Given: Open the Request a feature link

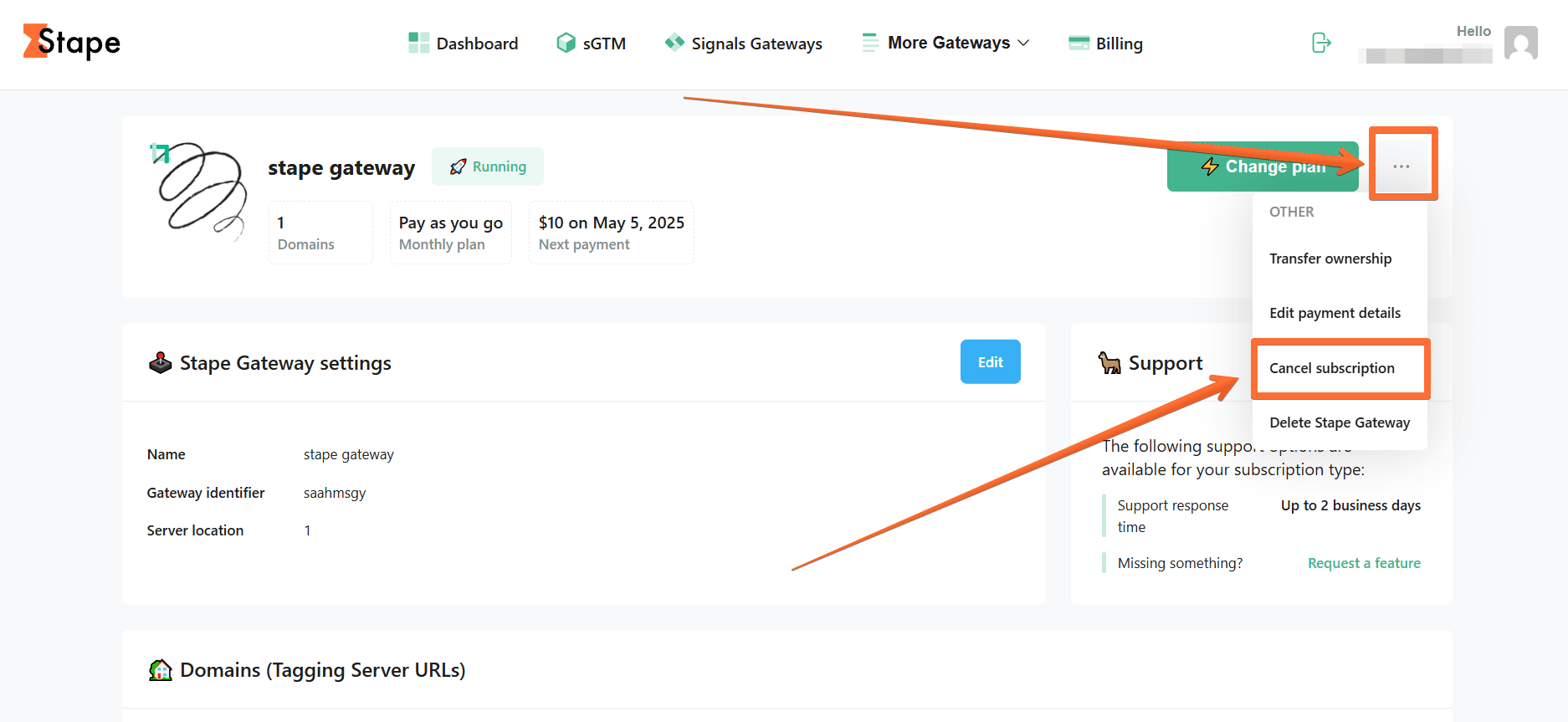Looking at the screenshot, I should pos(1364,563).
